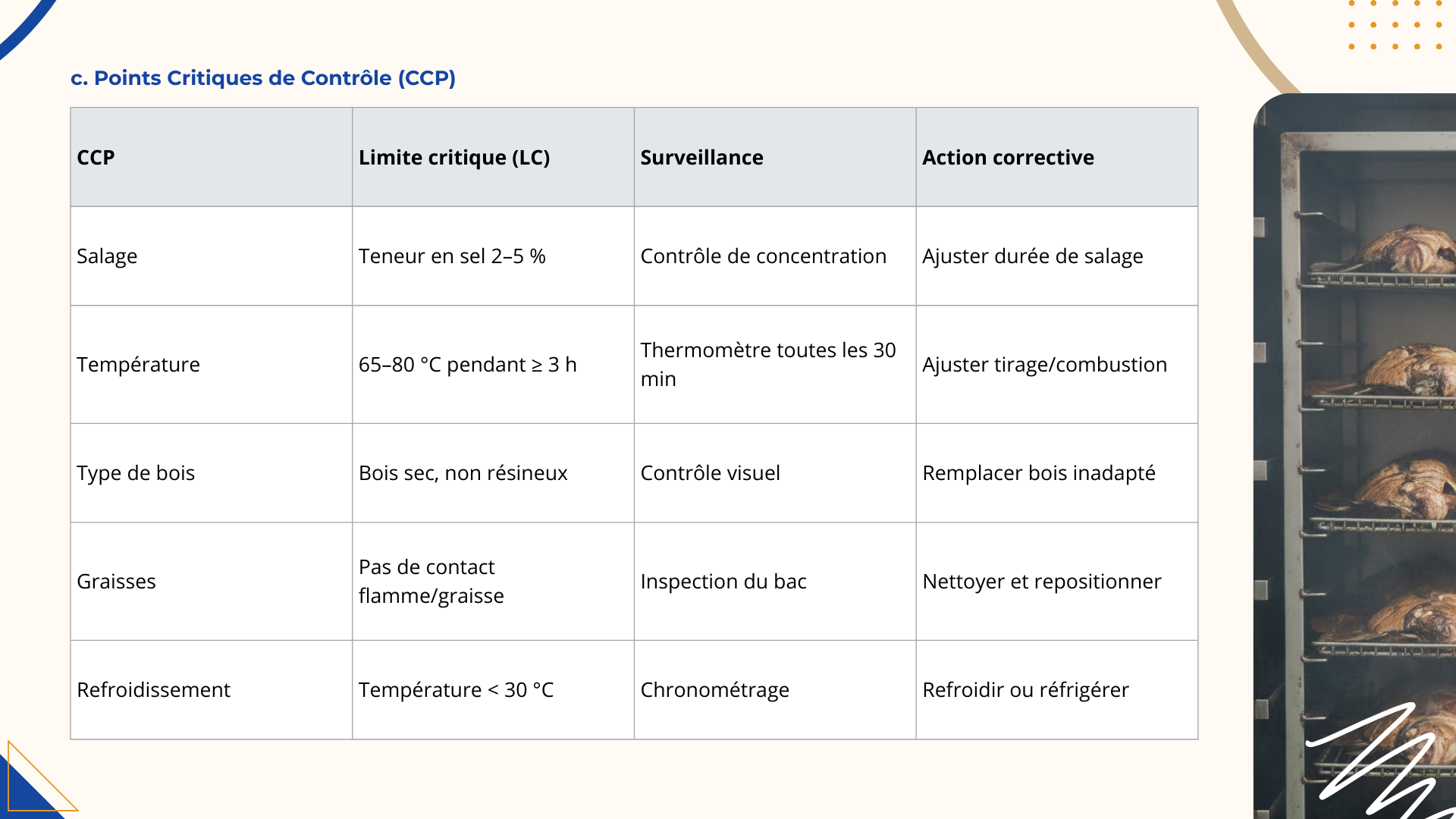The width and height of the screenshot is (1456, 819).
Task: Click the 'Limite critique (LC)' header cell
Action: (494, 157)
